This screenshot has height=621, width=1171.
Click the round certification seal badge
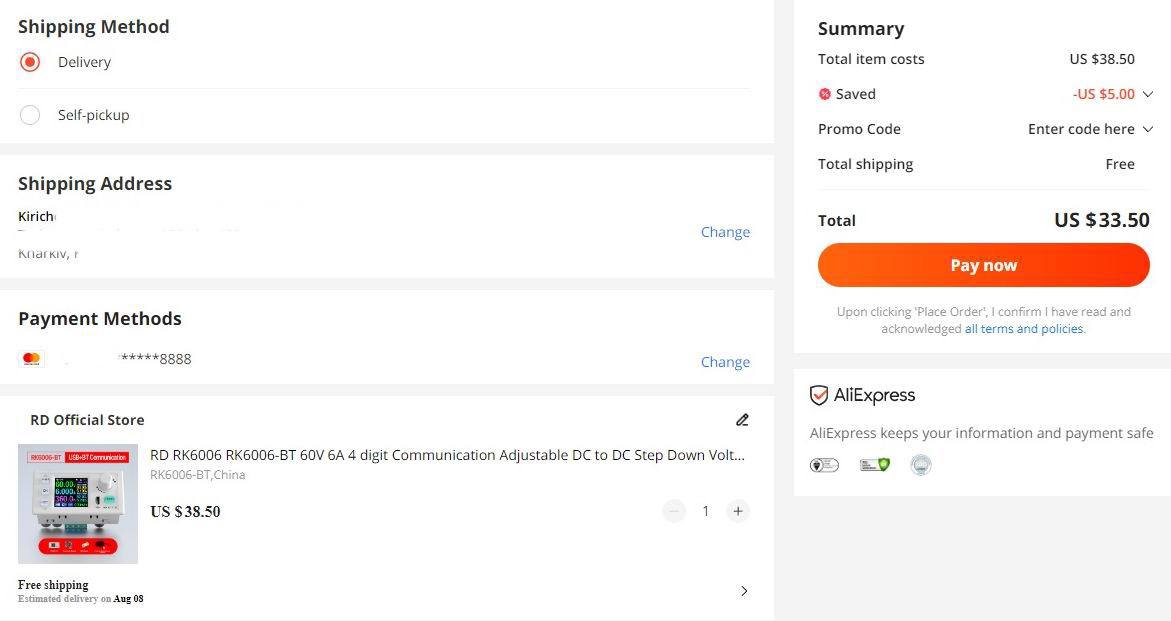click(921, 465)
